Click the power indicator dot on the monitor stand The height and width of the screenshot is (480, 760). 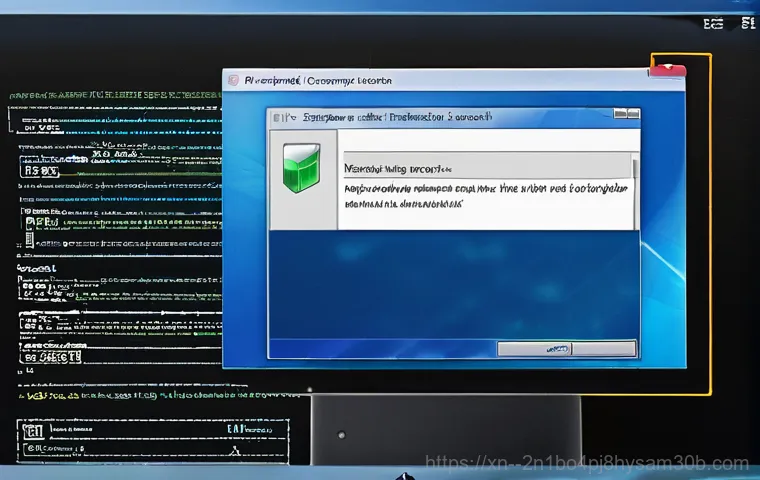[x=342, y=436]
